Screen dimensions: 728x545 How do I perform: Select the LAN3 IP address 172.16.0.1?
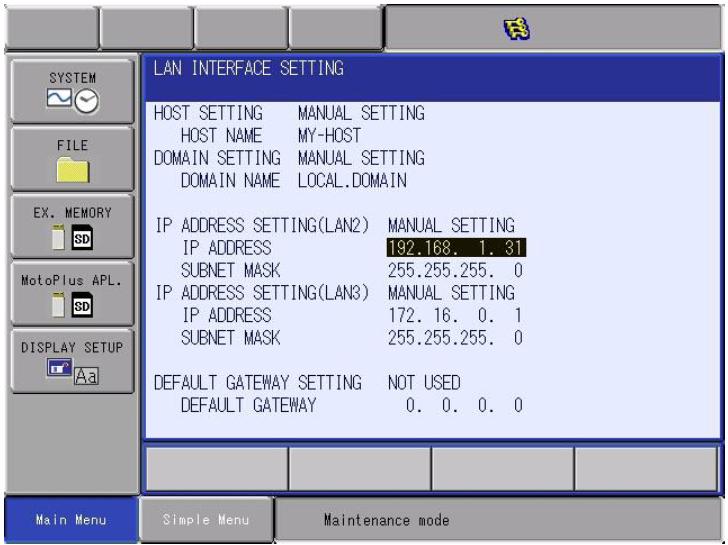point(455,316)
